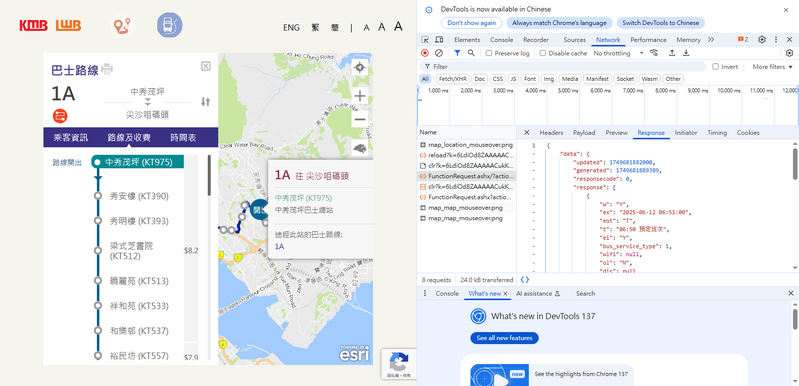Select the Fetch/XHR filter chip
This screenshot has height=386, width=799.
(x=452, y=79)
